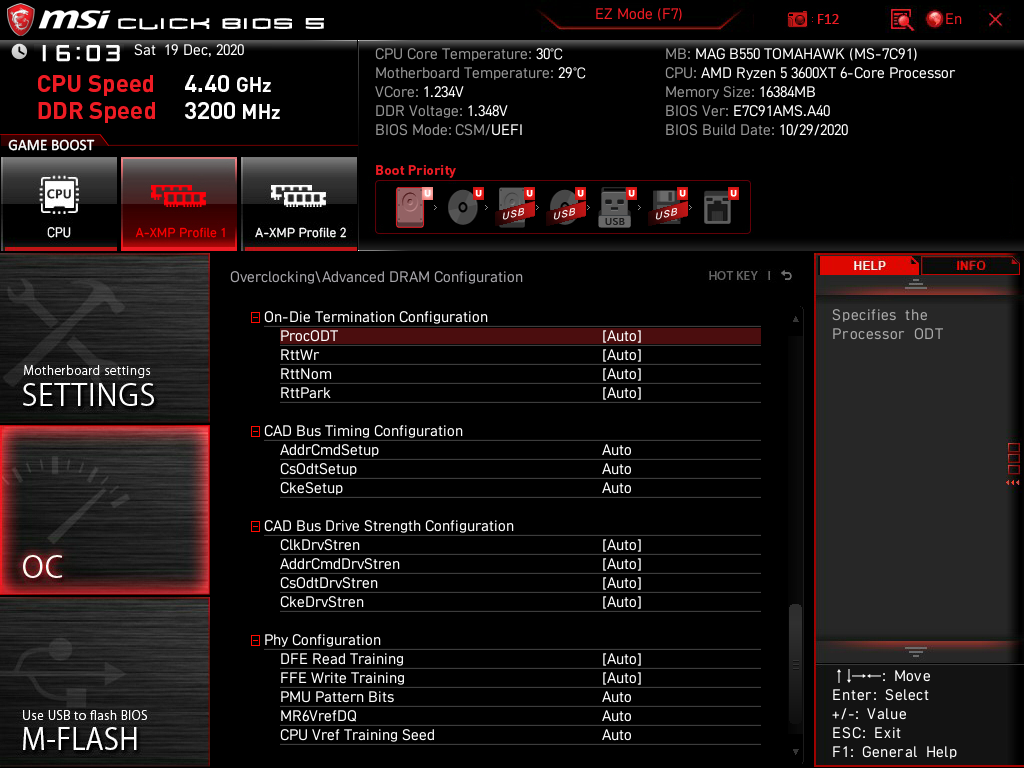Open the OC overclocking section
The image size is (1024, 768).
(x=104, y=511)
